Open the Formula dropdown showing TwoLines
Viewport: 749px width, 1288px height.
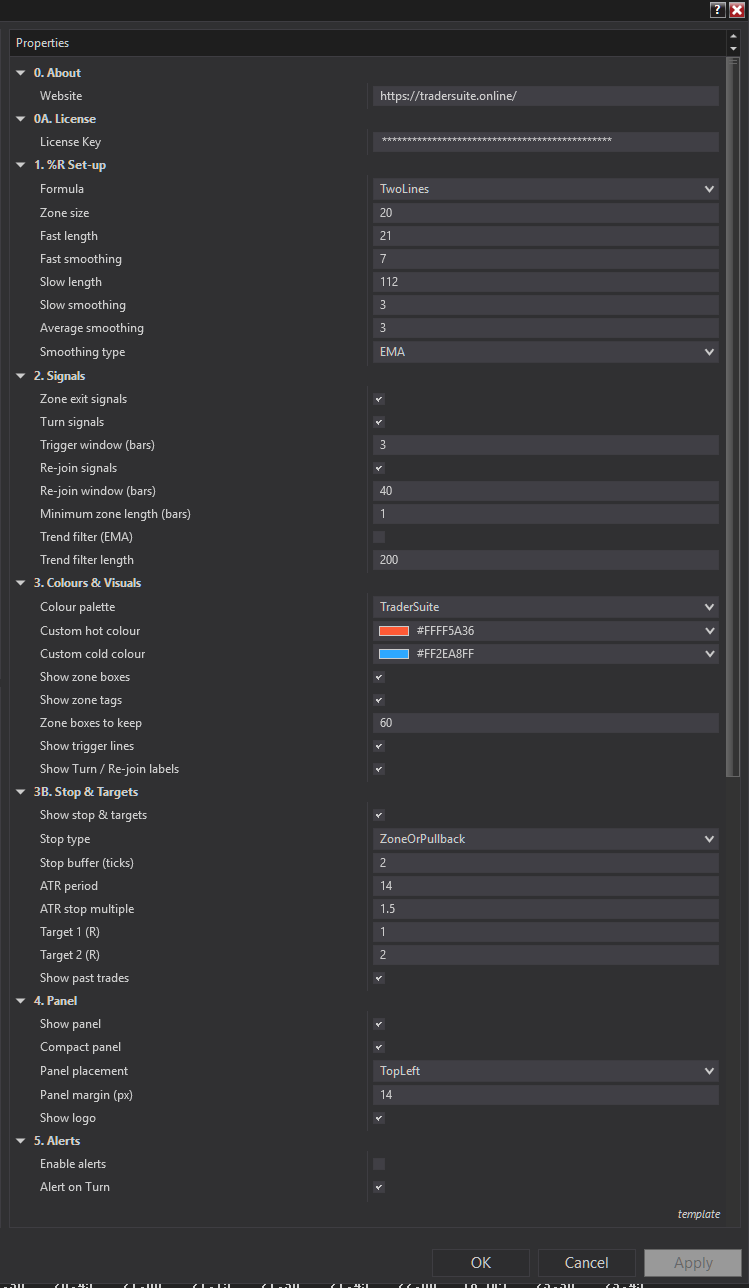point(545,189)
